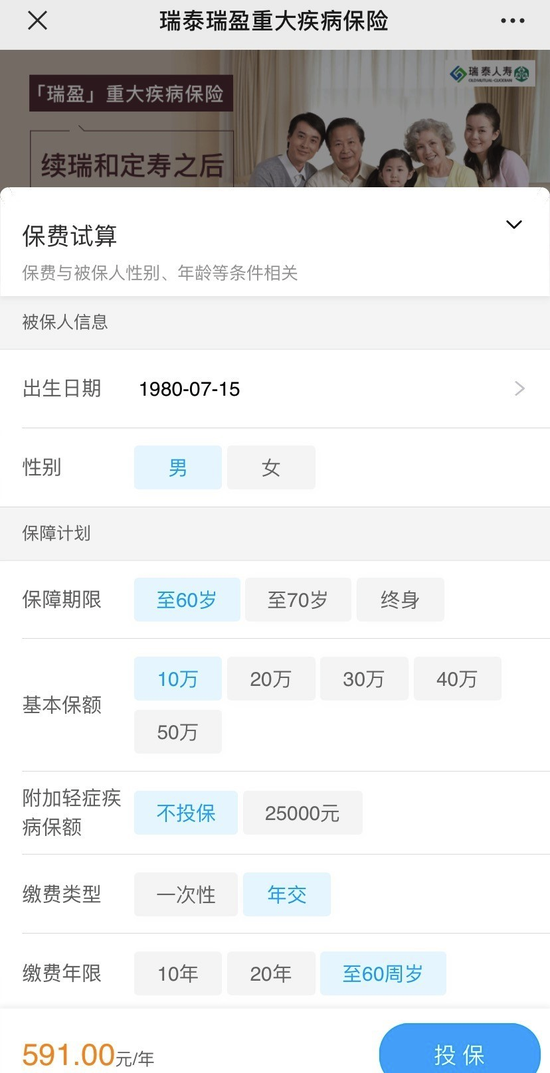Select 25000元 for 附加轻症疾病保额
The width and height of the screenshot is (550, 1073).
302,813
